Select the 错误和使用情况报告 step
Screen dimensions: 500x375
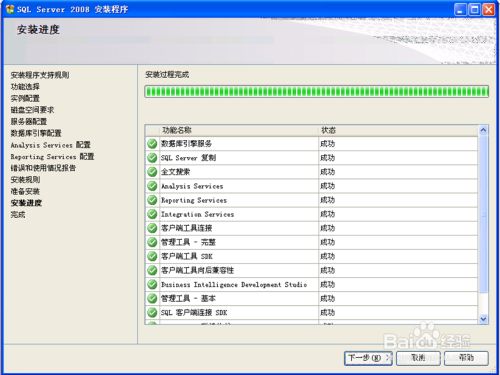tap(43, 168)
